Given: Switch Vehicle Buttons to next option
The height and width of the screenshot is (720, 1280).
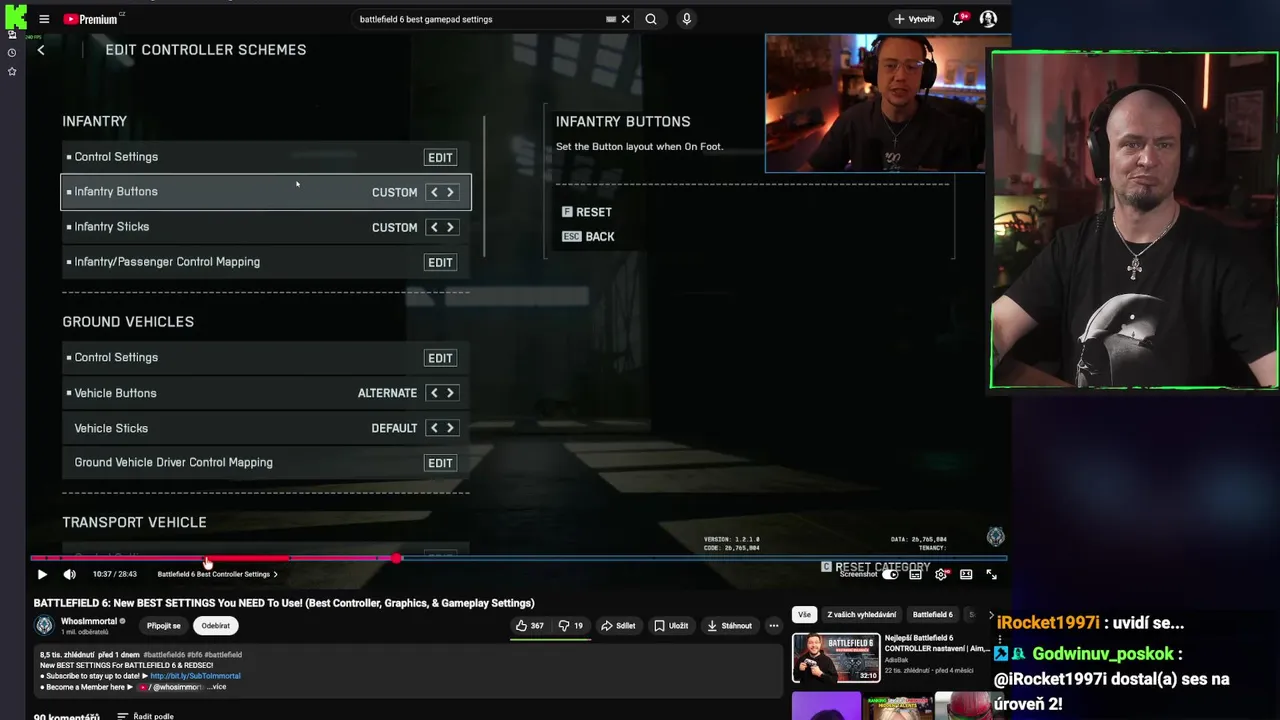Looking at the screenshot, I should (x=450, y=393).
